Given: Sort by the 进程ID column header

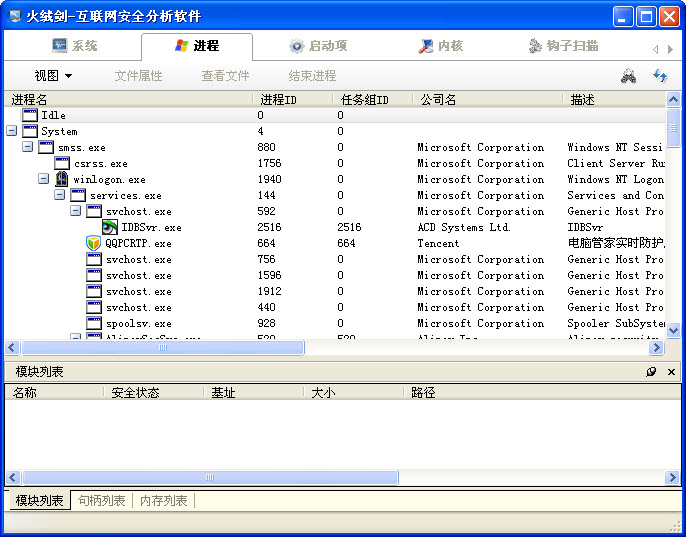Looking at the screenshot, I should 293,100.
